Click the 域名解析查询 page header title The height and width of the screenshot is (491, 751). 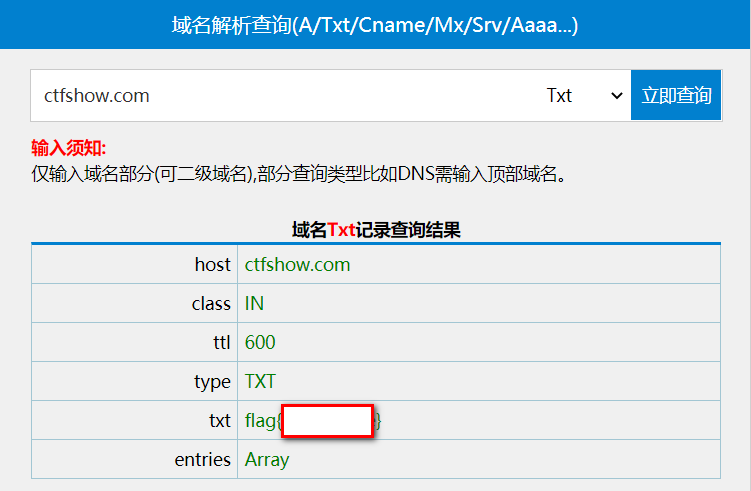click(375, 25)
